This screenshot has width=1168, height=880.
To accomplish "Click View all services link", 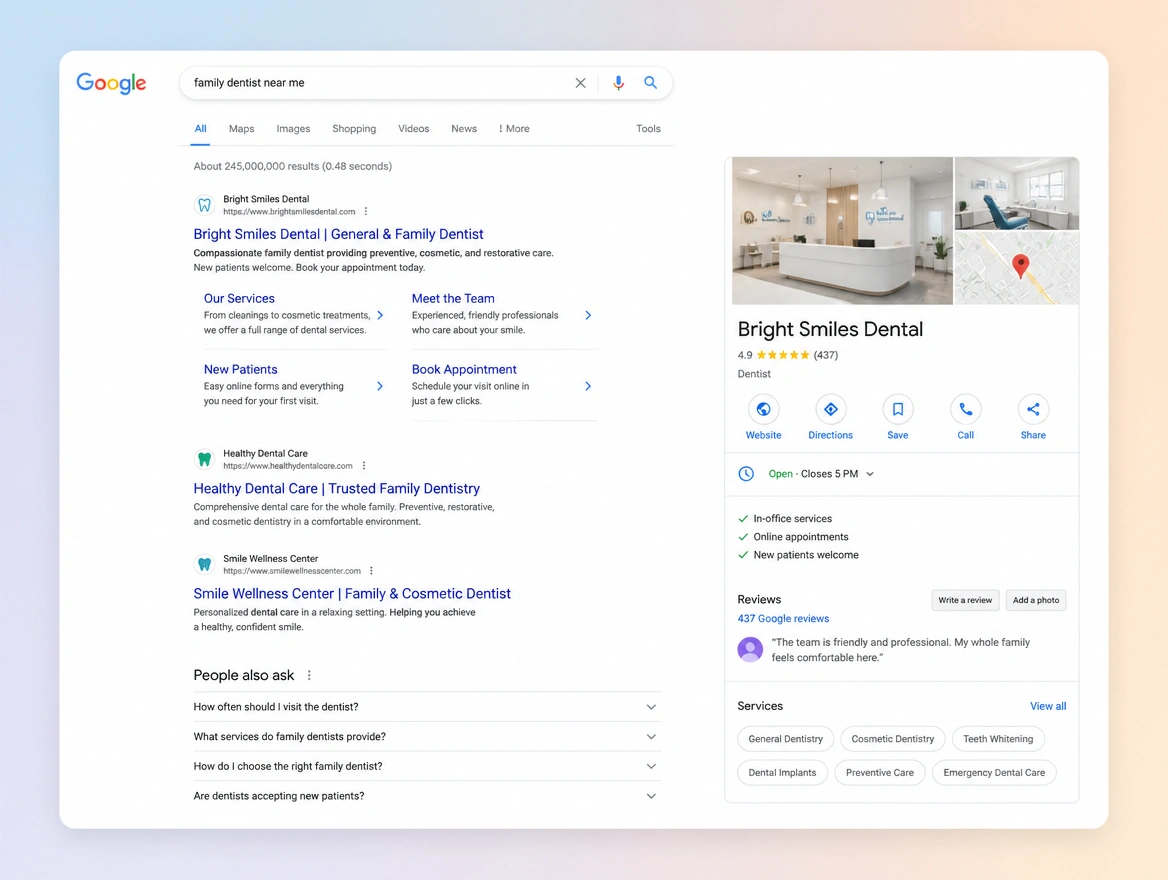I will (1047, 706).
